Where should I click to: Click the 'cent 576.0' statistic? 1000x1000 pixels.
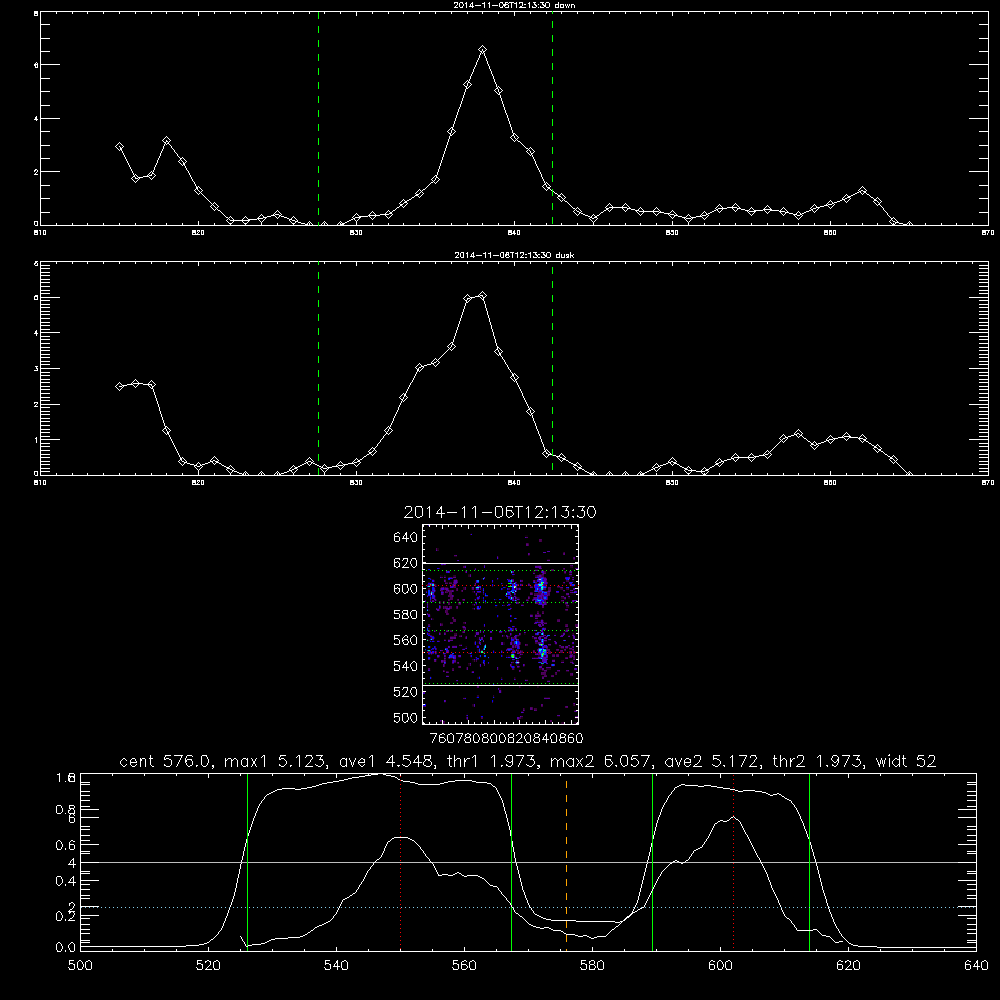tap(165, 761)
